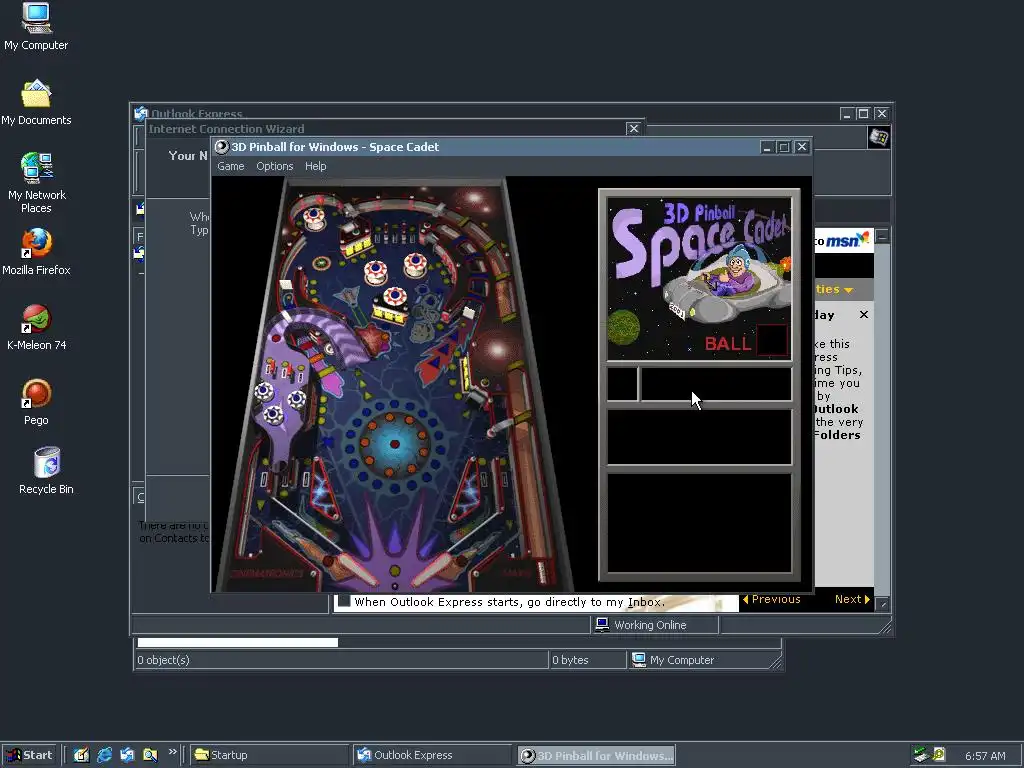Close the Internet Connection Wizard dialog
1024x768 pixels.
pos(633,129)
